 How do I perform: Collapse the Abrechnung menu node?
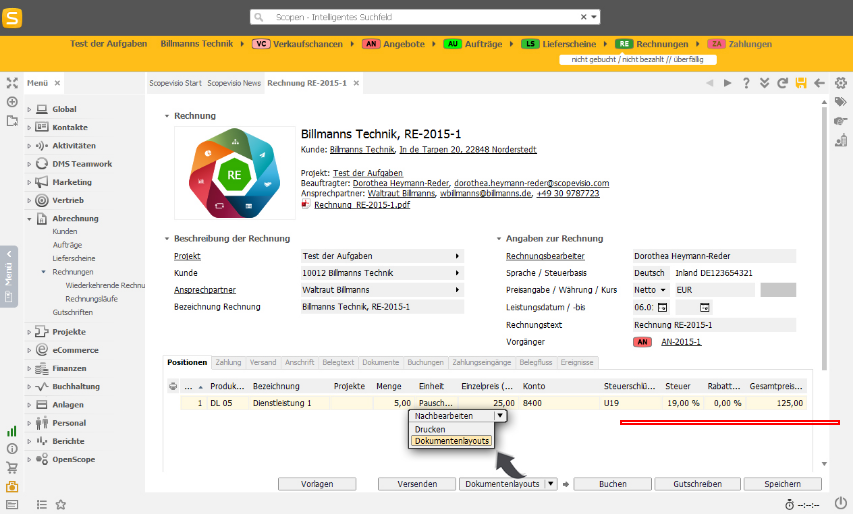tap(29, 219)
